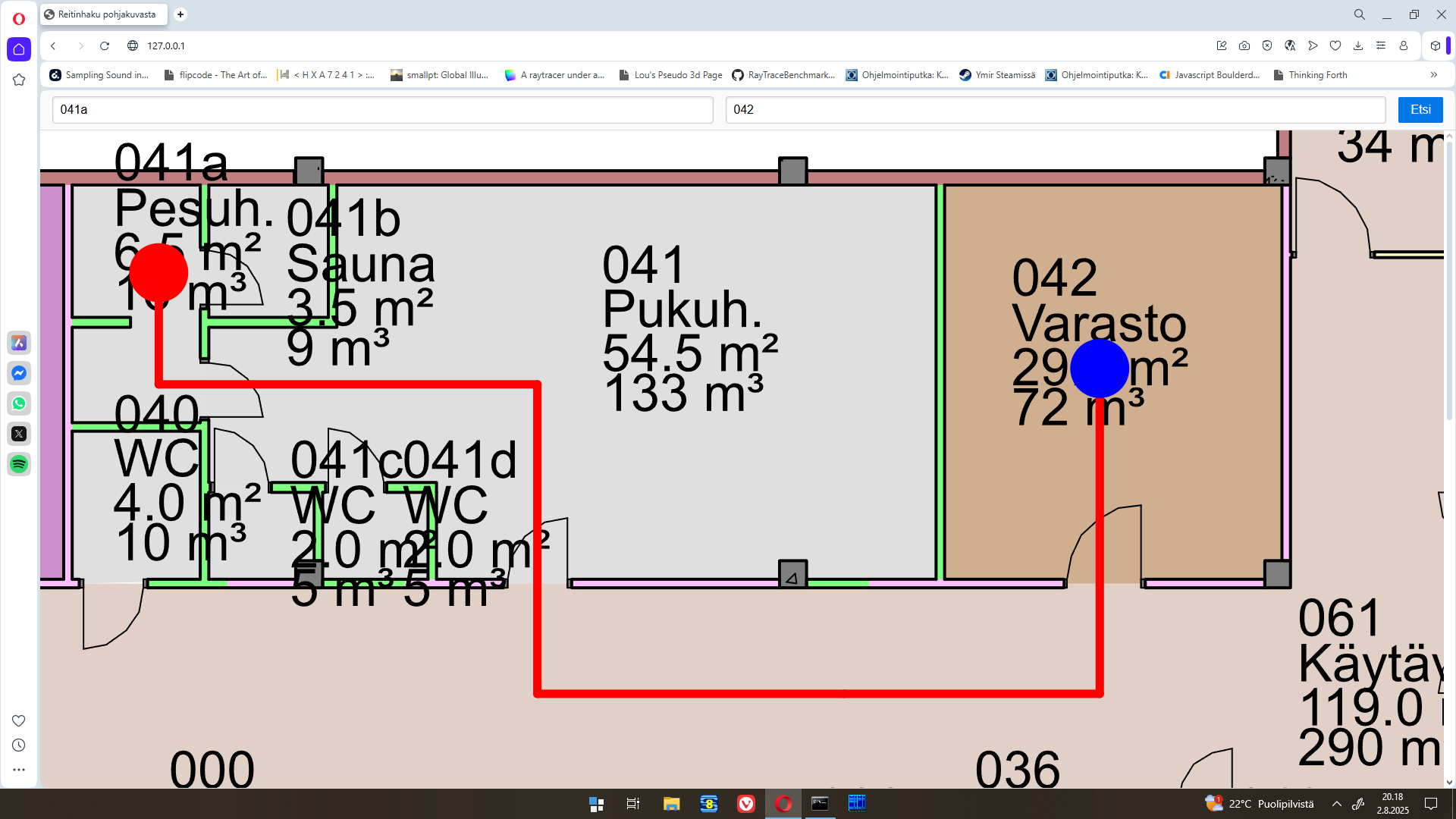Open sidebar three dots menu

tap(19, 770)
